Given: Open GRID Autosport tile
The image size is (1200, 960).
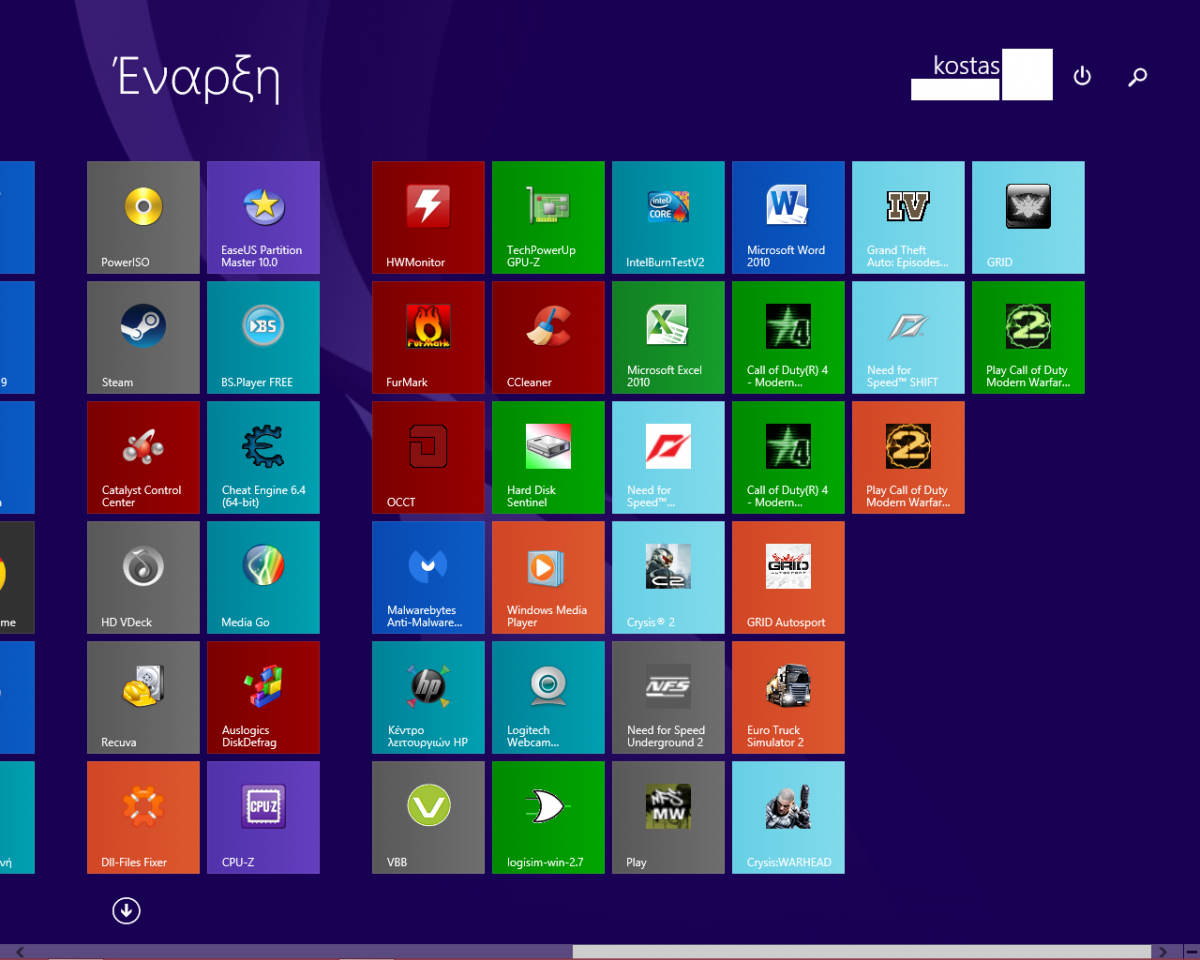Looking at the screenshot, I should pos(788,577).
